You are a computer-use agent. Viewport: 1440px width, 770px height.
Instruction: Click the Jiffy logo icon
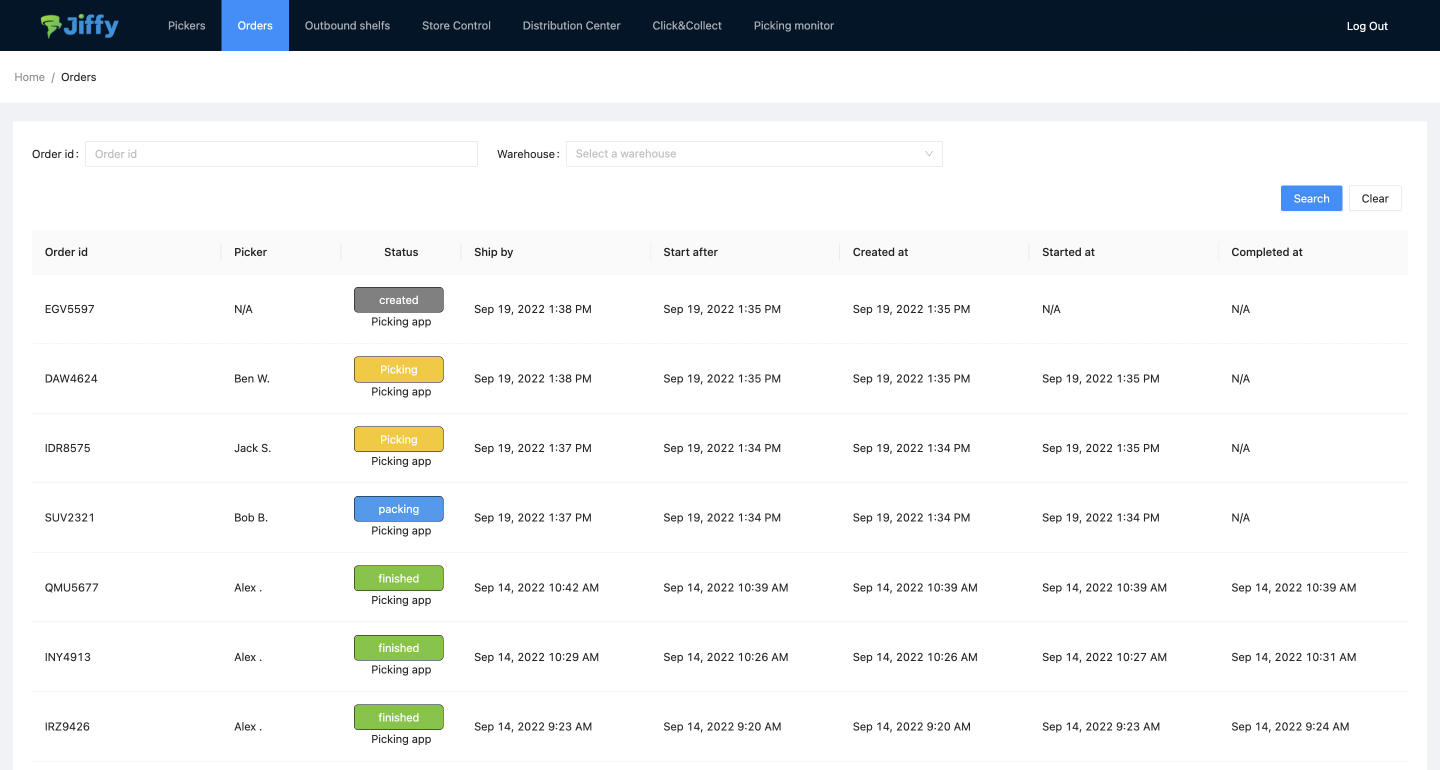point(51,26)
